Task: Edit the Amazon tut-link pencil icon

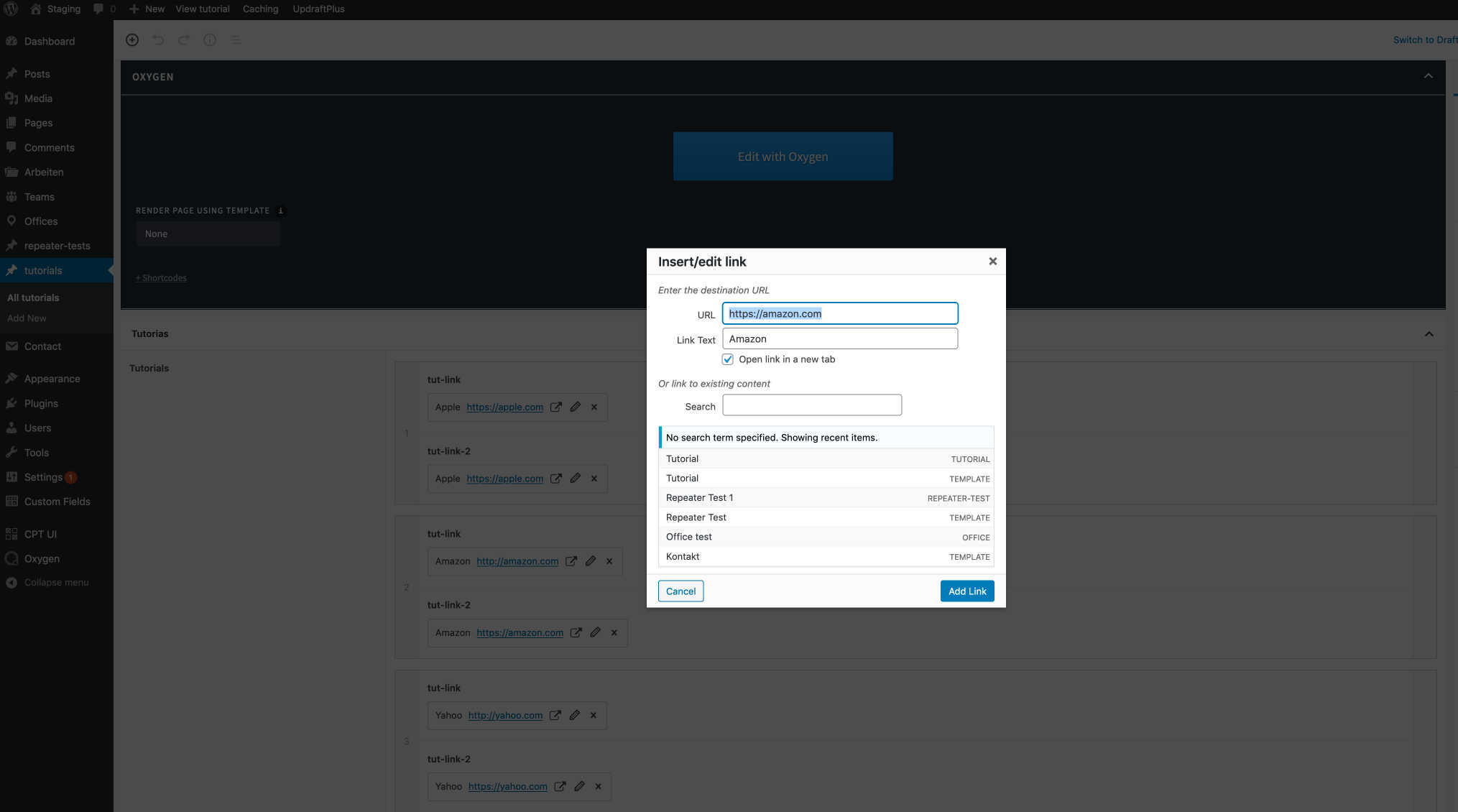Action: point(591,561)
